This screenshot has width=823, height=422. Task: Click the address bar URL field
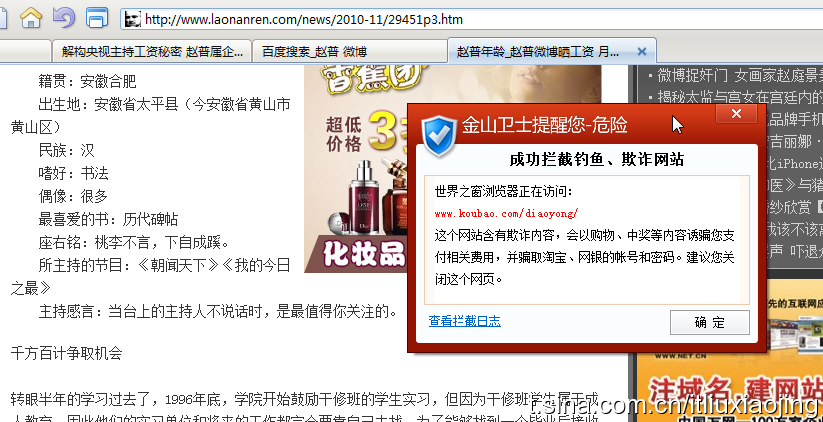pyautogui.click(x=472, y=20)
